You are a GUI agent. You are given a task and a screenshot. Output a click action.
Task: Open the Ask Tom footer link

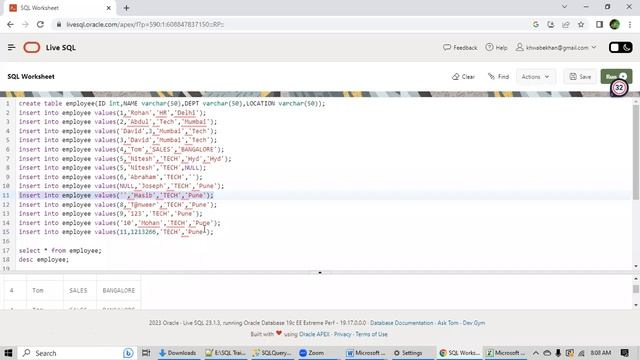click(448, 323)
